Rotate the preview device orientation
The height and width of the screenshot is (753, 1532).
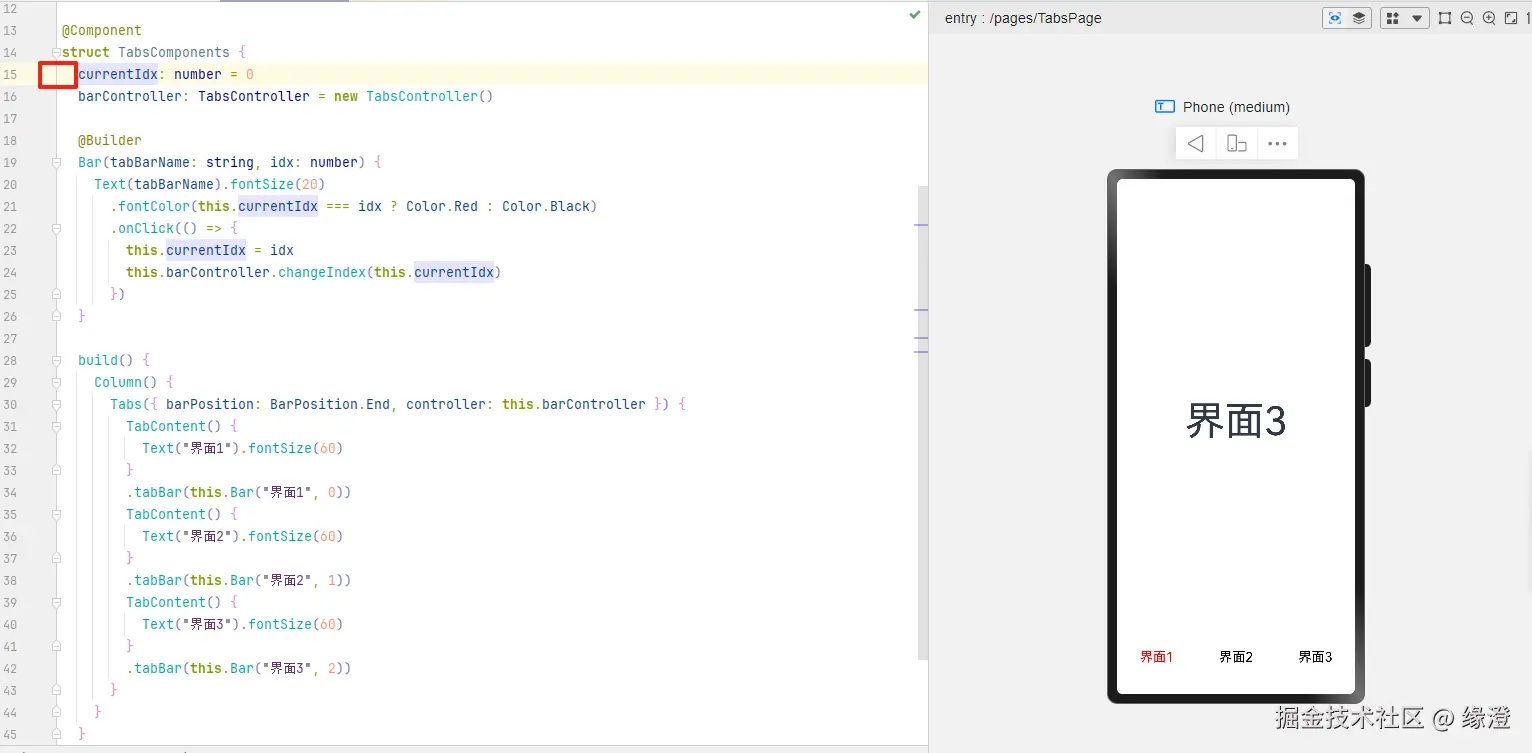point(1237,143)
